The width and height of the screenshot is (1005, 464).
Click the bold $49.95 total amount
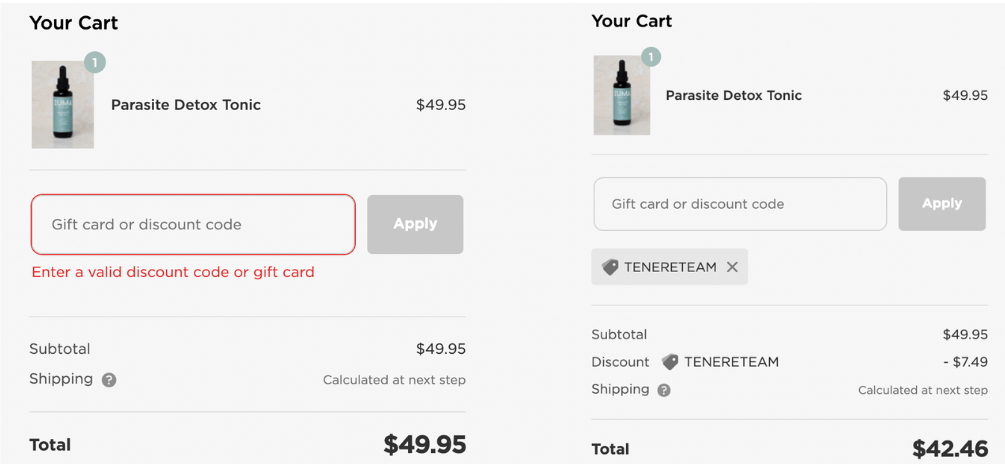coord(424,445)
